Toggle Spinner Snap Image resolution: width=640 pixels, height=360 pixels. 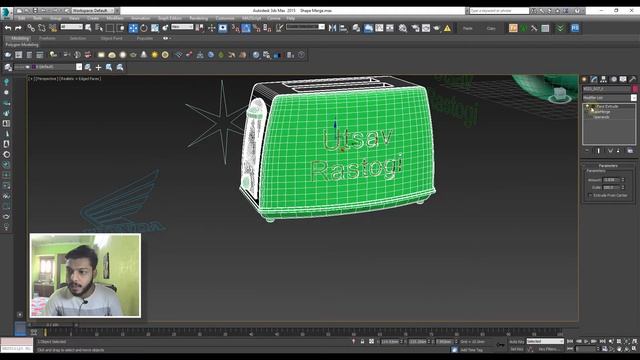point(267,28)
